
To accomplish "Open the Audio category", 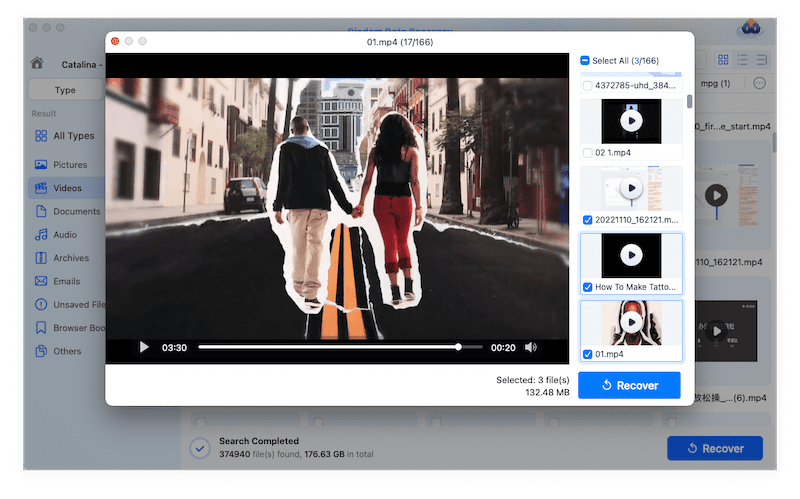I will [65, 235].
